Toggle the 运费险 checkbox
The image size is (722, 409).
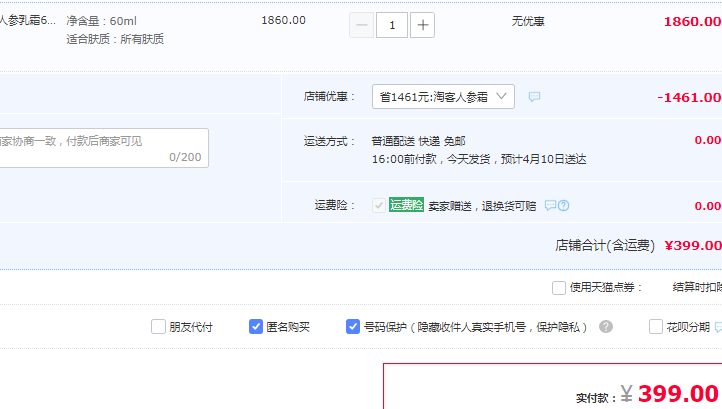[x=378, y=205]
